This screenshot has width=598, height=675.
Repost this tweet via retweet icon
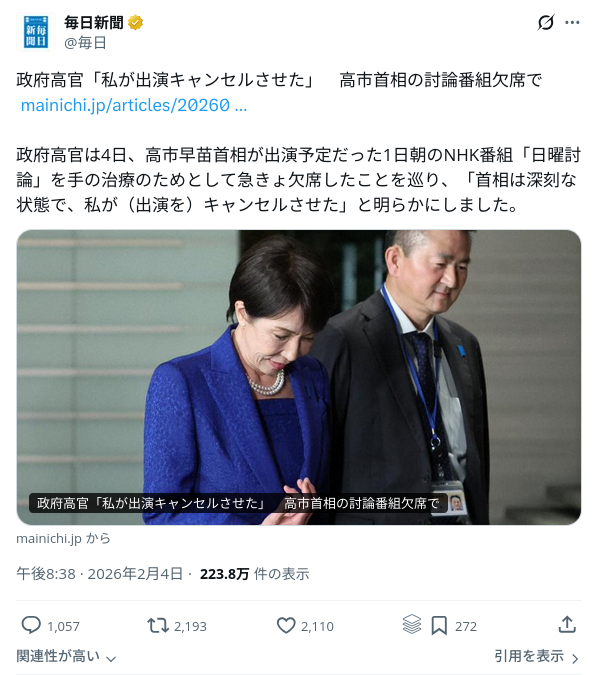tap(158, 625)
